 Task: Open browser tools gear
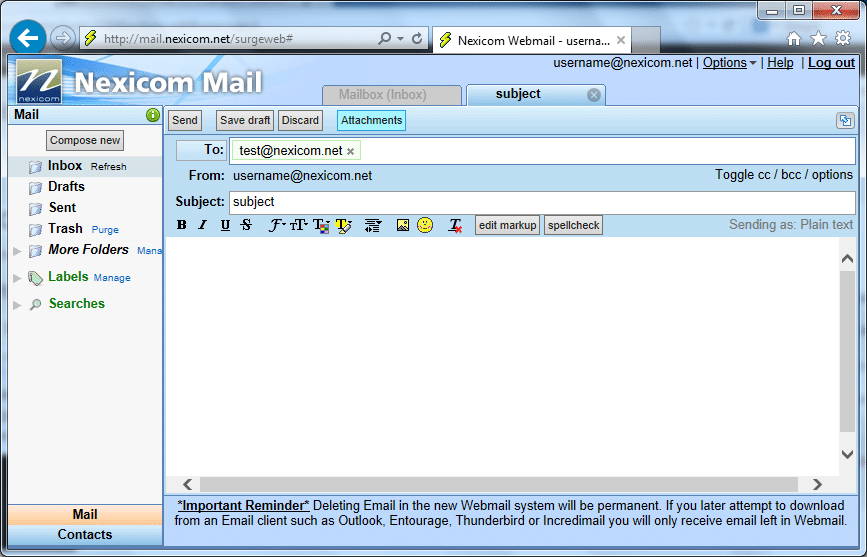click(843, 38)
